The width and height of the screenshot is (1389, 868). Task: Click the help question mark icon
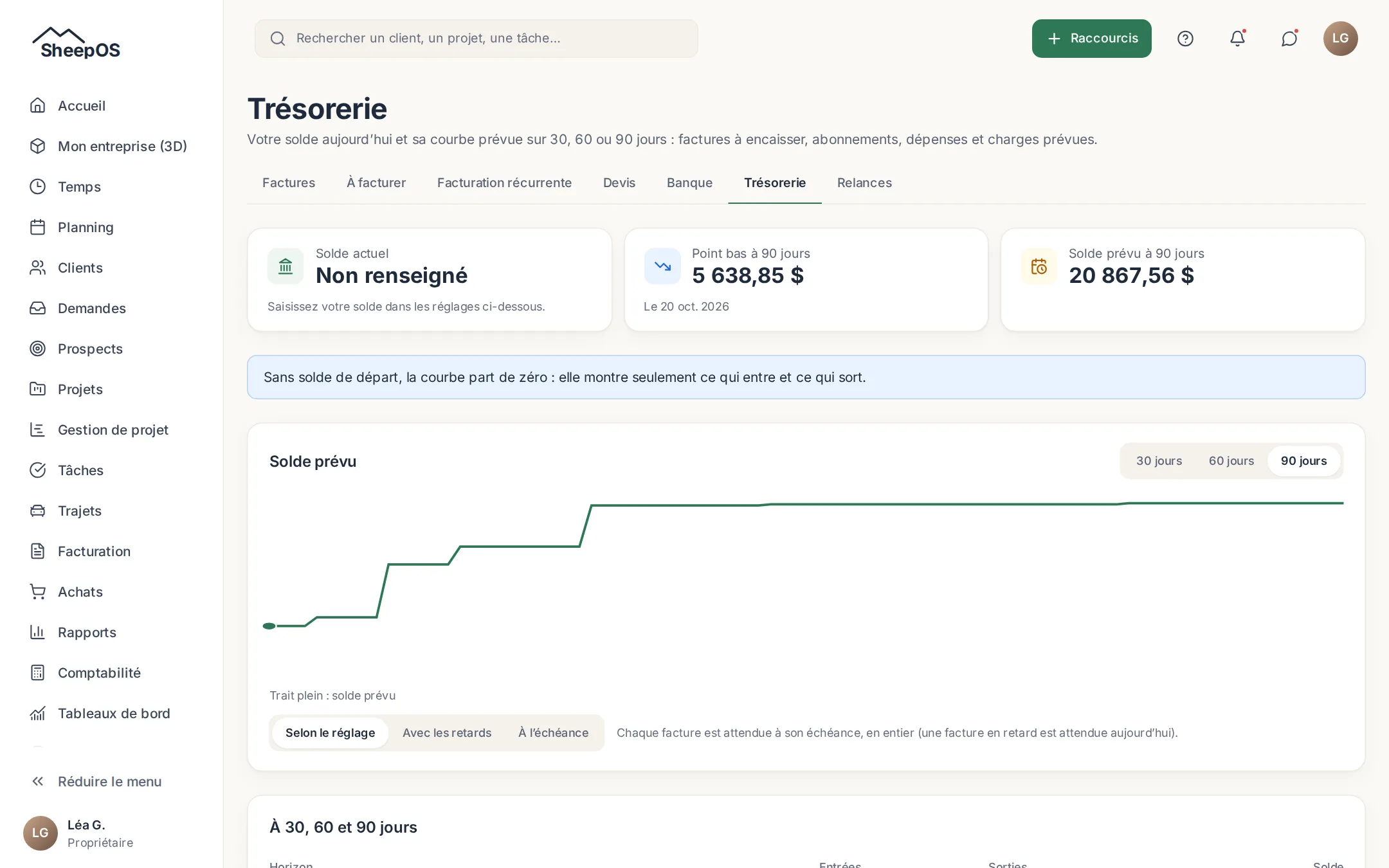click(1185, 39)
